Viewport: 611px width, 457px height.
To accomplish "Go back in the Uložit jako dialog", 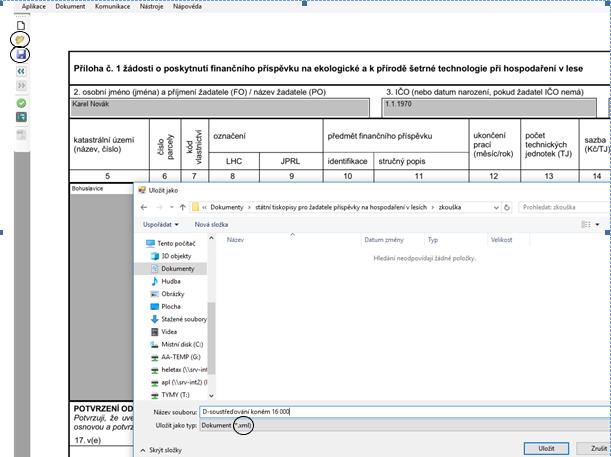I will 144,207.
